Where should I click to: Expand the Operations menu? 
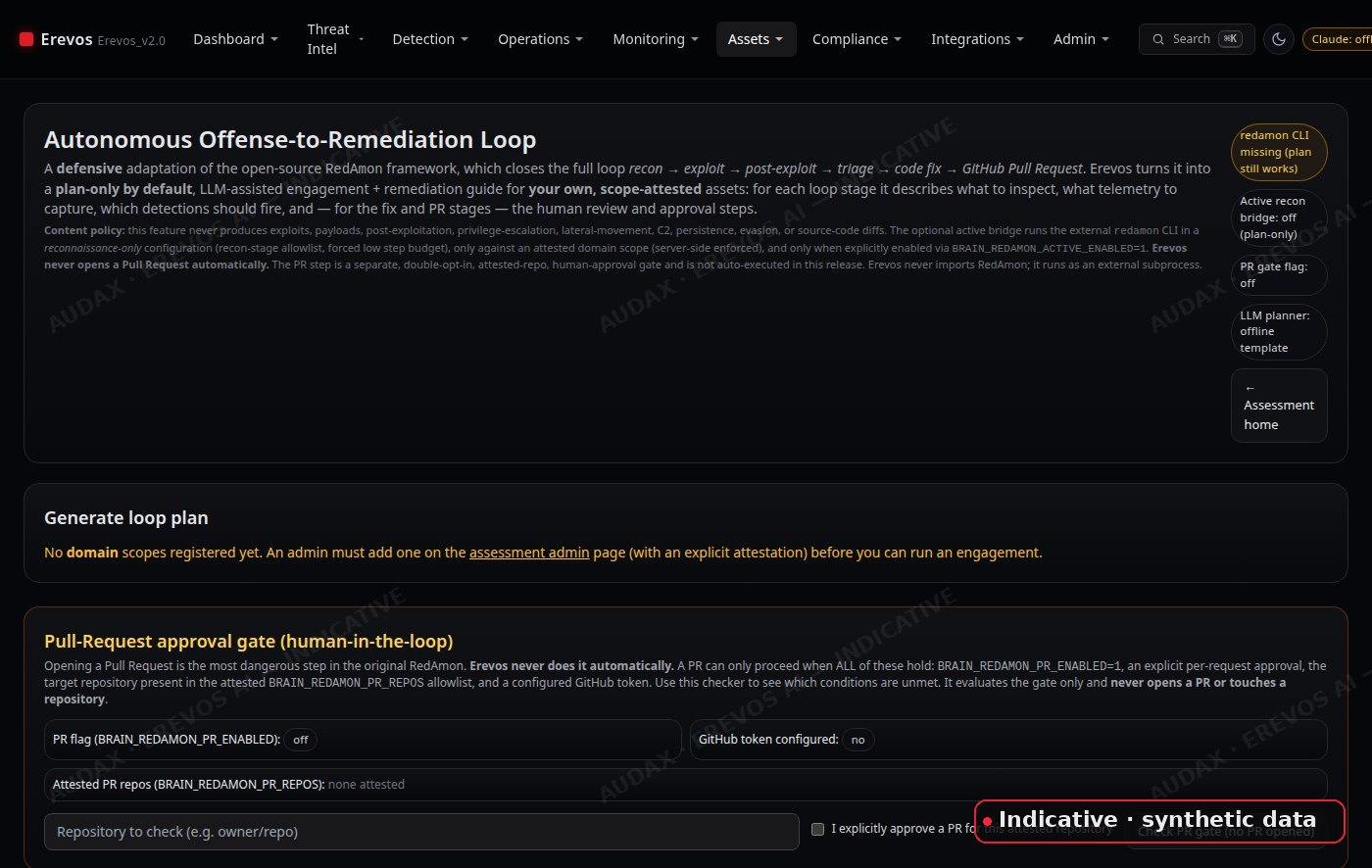540,39
